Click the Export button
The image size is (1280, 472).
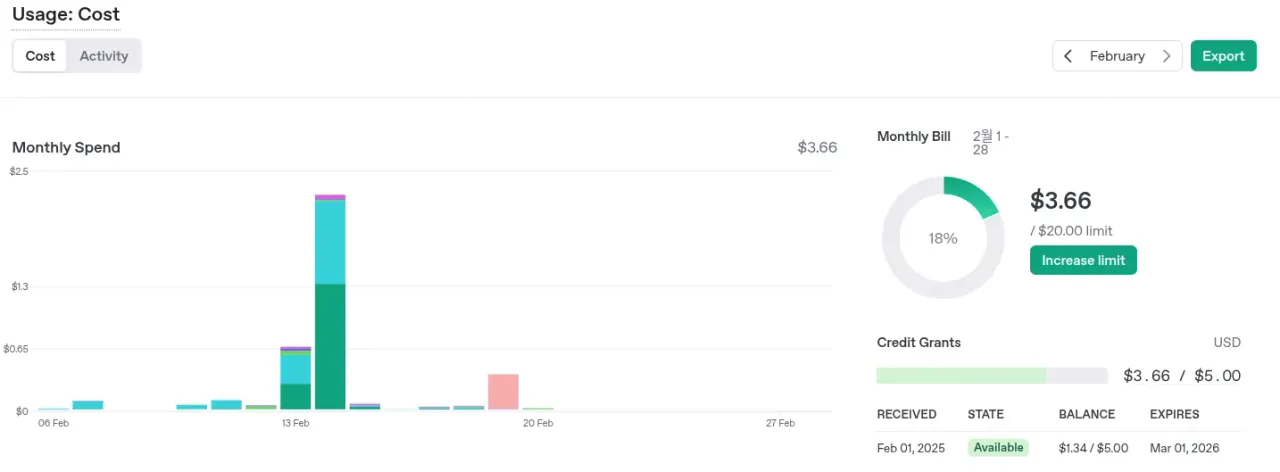click(1223, 56)
